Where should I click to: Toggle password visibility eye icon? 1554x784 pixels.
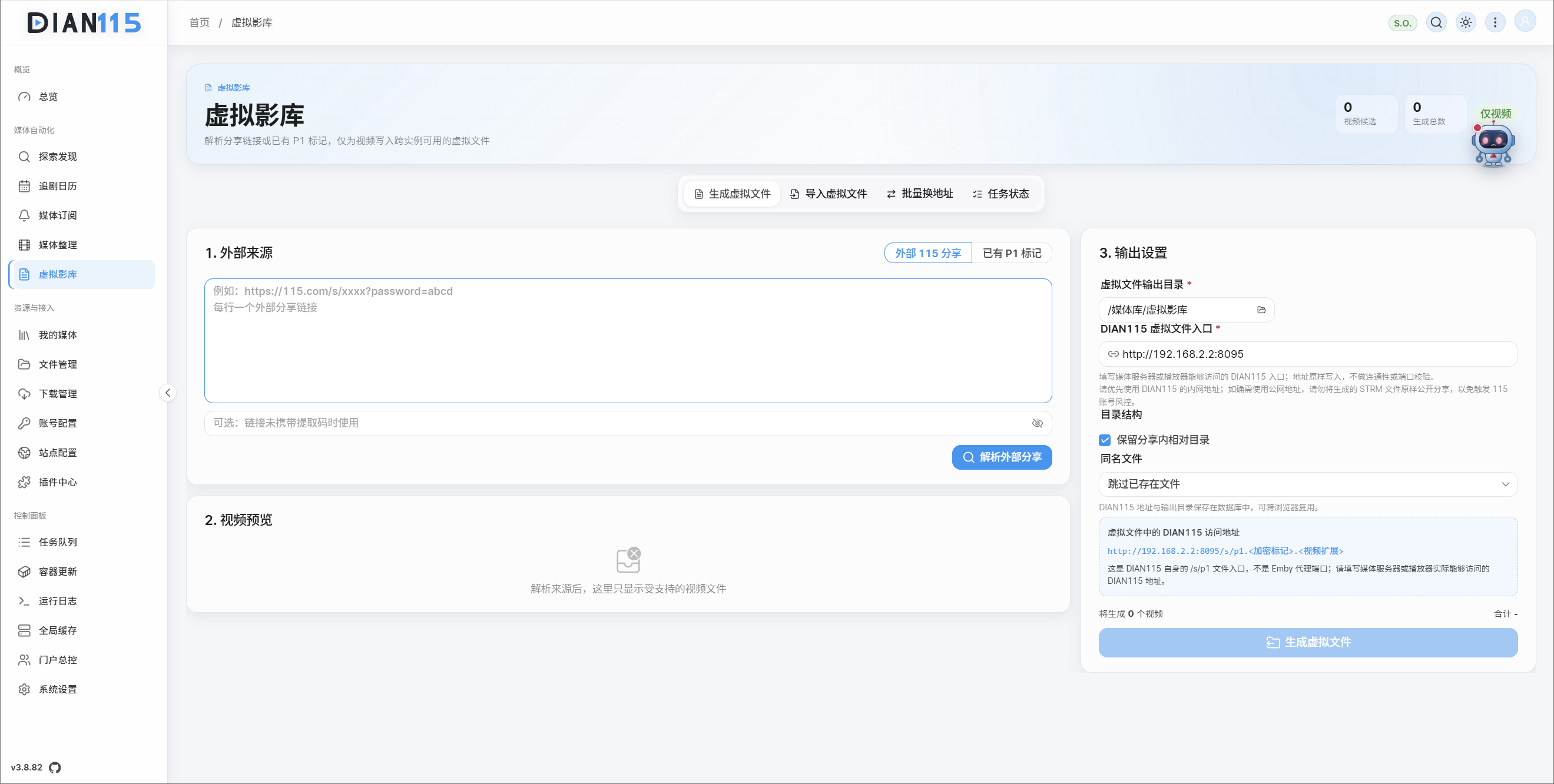(1038, 423)
